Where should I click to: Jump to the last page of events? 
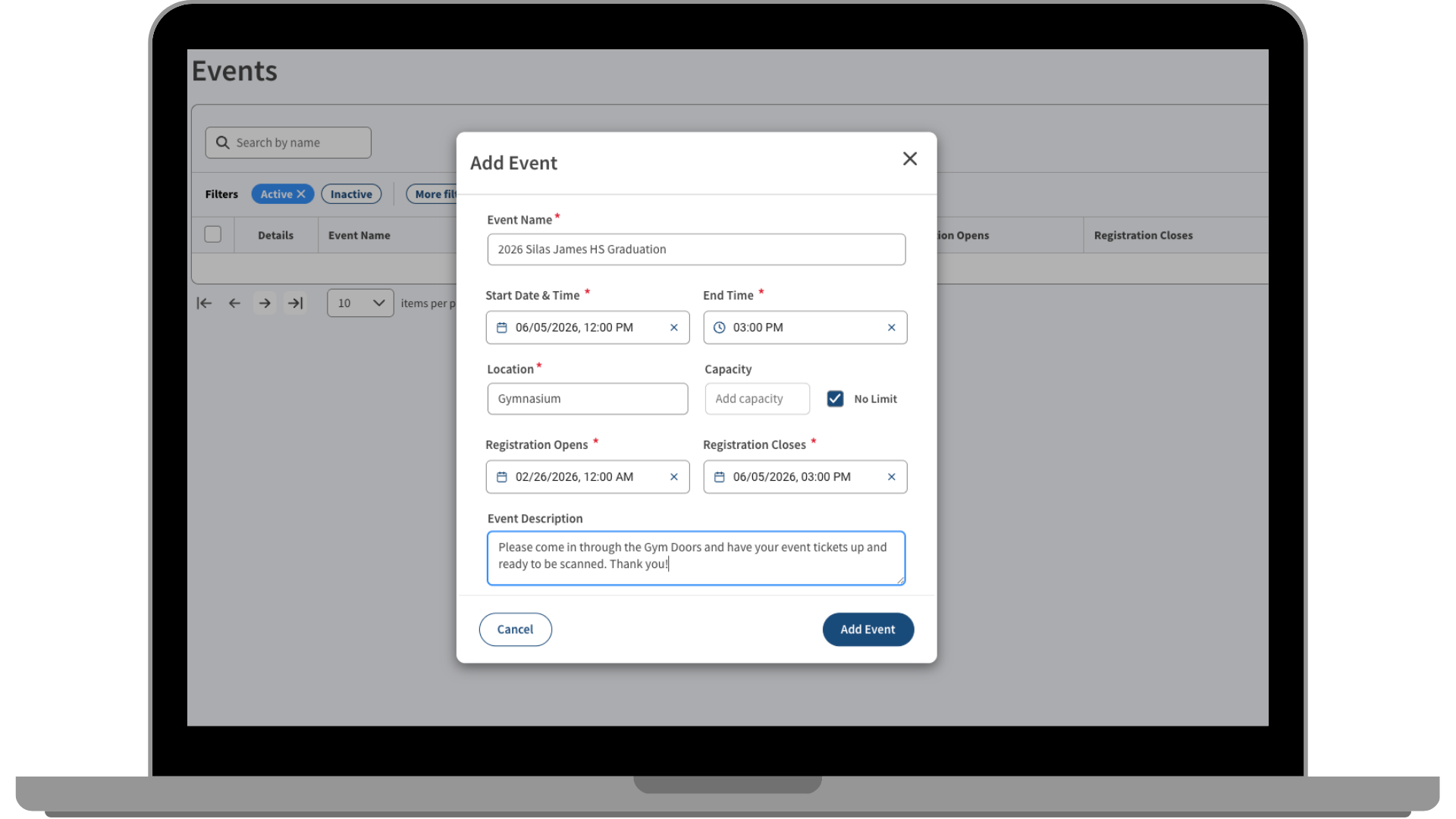pyautogui.click(x=295, y=303)
